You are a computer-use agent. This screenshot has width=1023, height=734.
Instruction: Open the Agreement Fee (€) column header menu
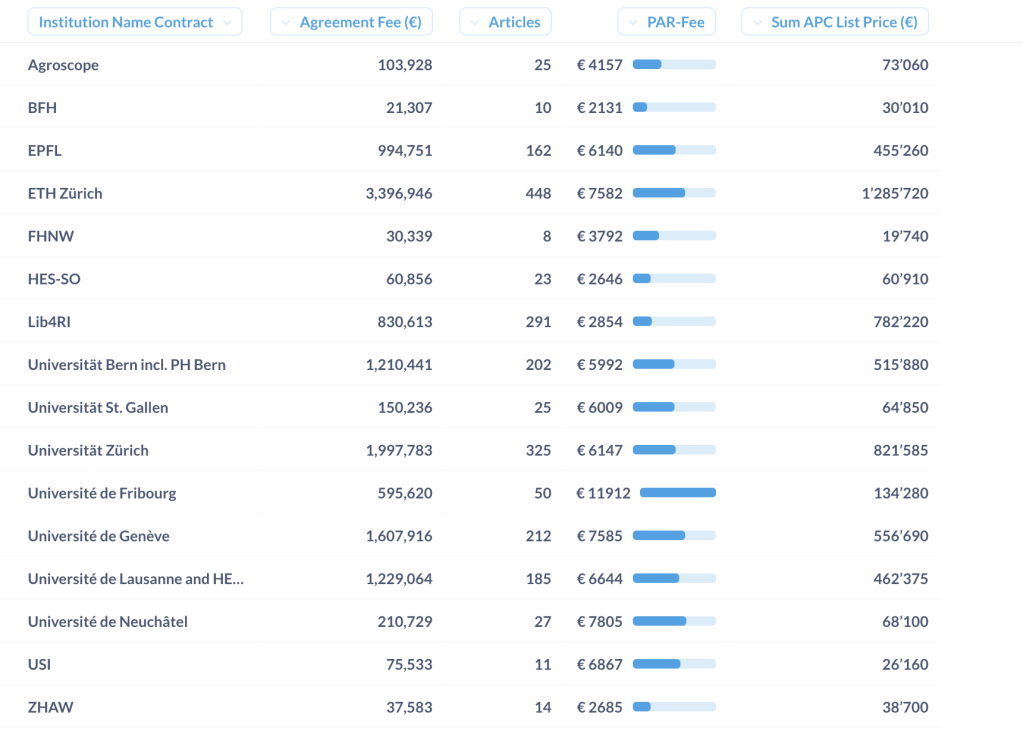coord(351,22)
